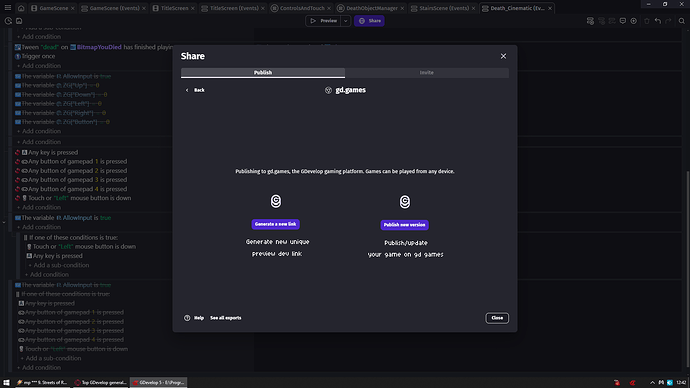The height and width of the screenshot is (388, 690).
Task: Show hidden system tray icons
Action: pos(652,383)
